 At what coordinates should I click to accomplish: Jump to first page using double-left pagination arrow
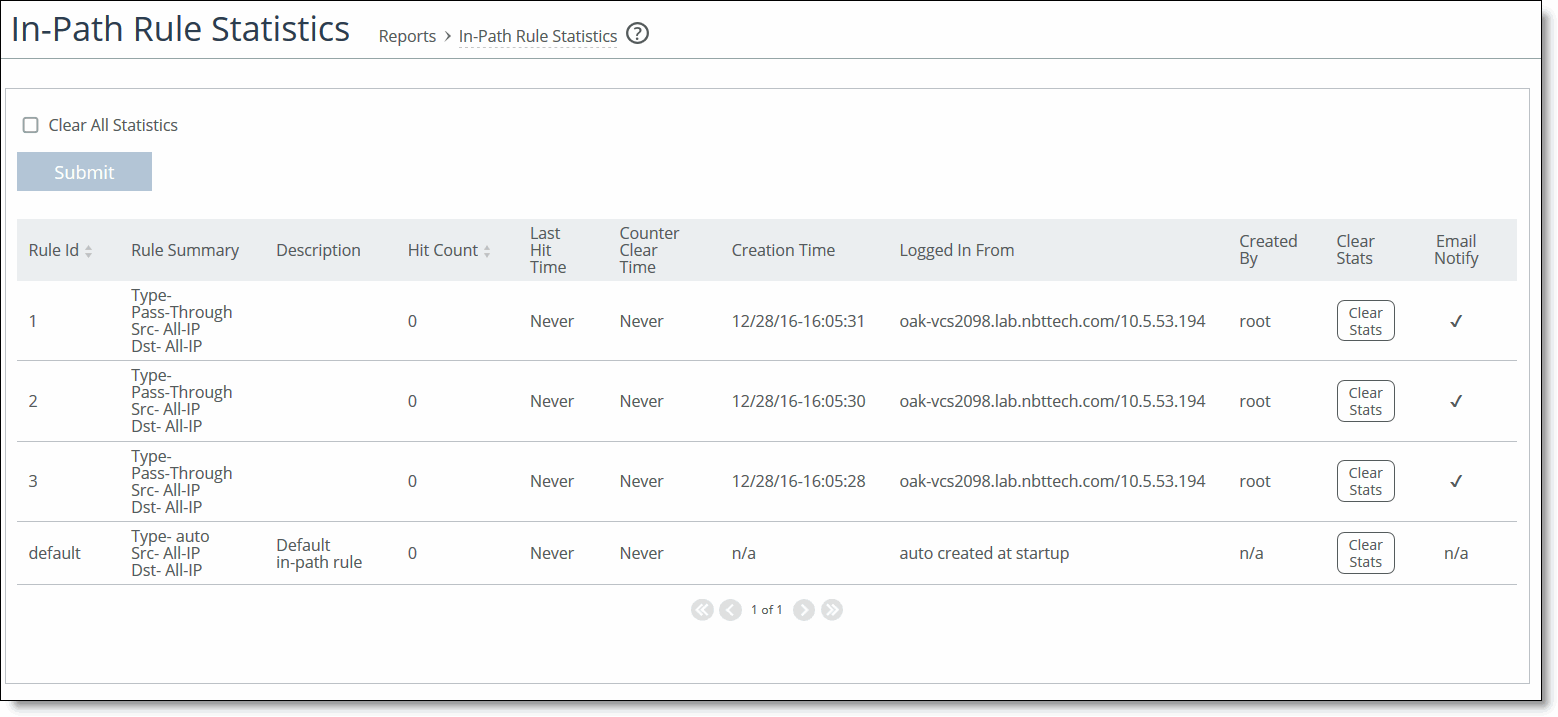tap(702, 609)
